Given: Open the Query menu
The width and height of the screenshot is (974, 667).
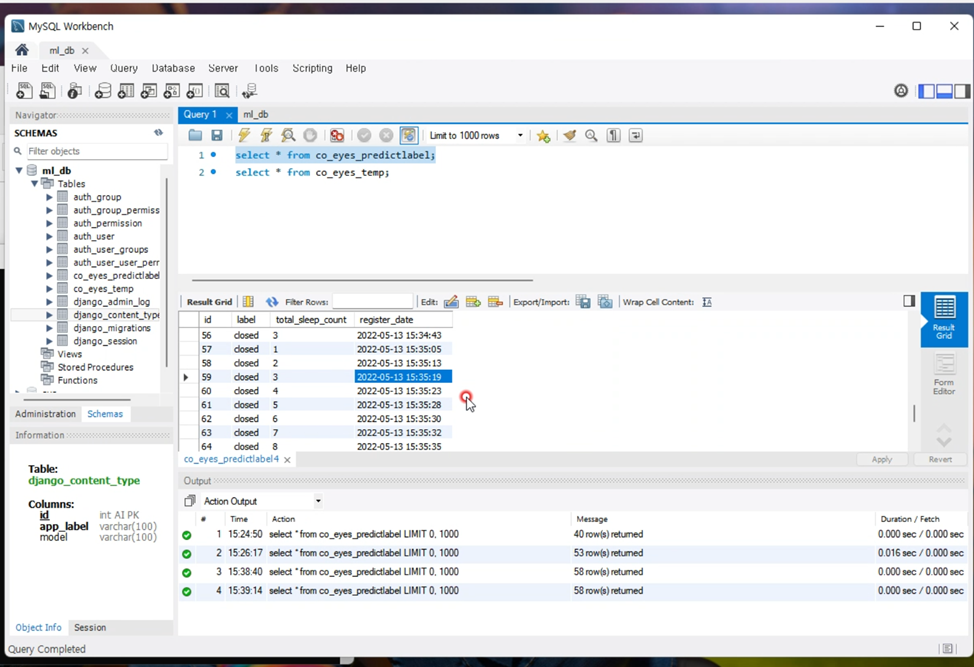Looking at the screenshot, I should tap(124, 68).
